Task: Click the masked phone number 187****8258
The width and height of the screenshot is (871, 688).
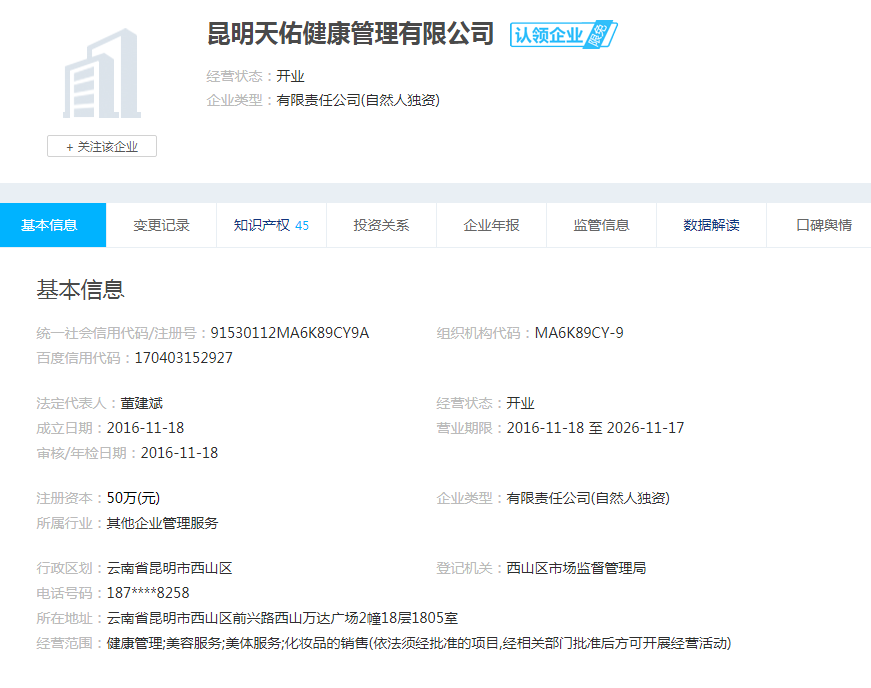Action: [x=148, y=593]
